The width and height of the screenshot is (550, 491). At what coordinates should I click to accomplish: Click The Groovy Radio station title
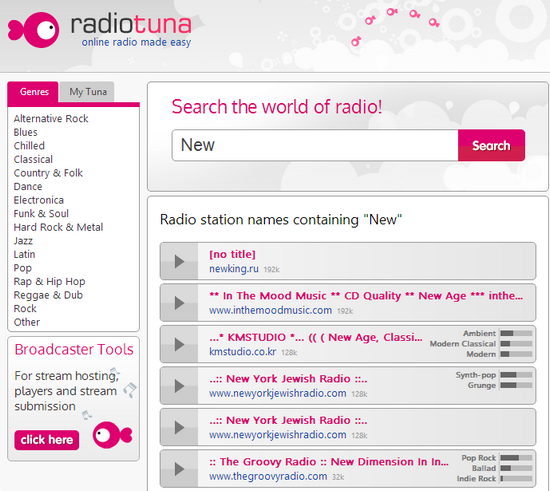point(329,462)
